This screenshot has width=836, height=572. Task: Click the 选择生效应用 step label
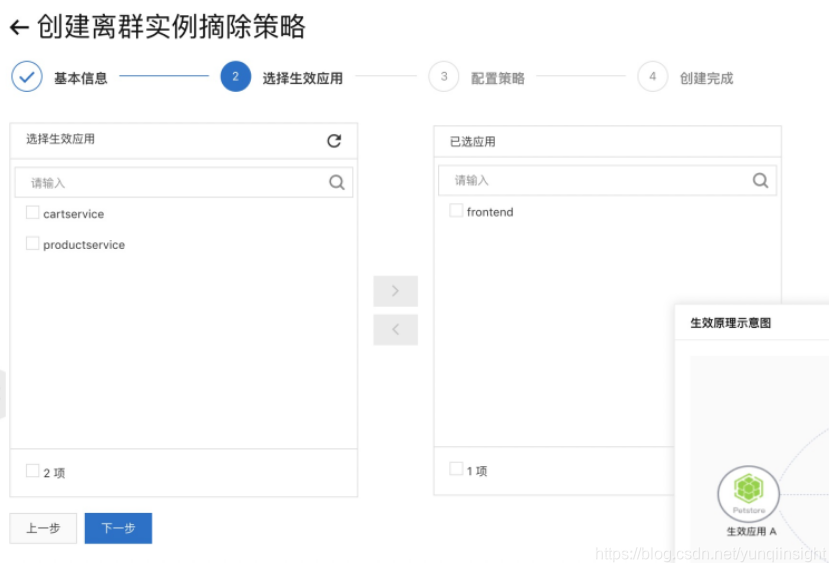point(302,78)
